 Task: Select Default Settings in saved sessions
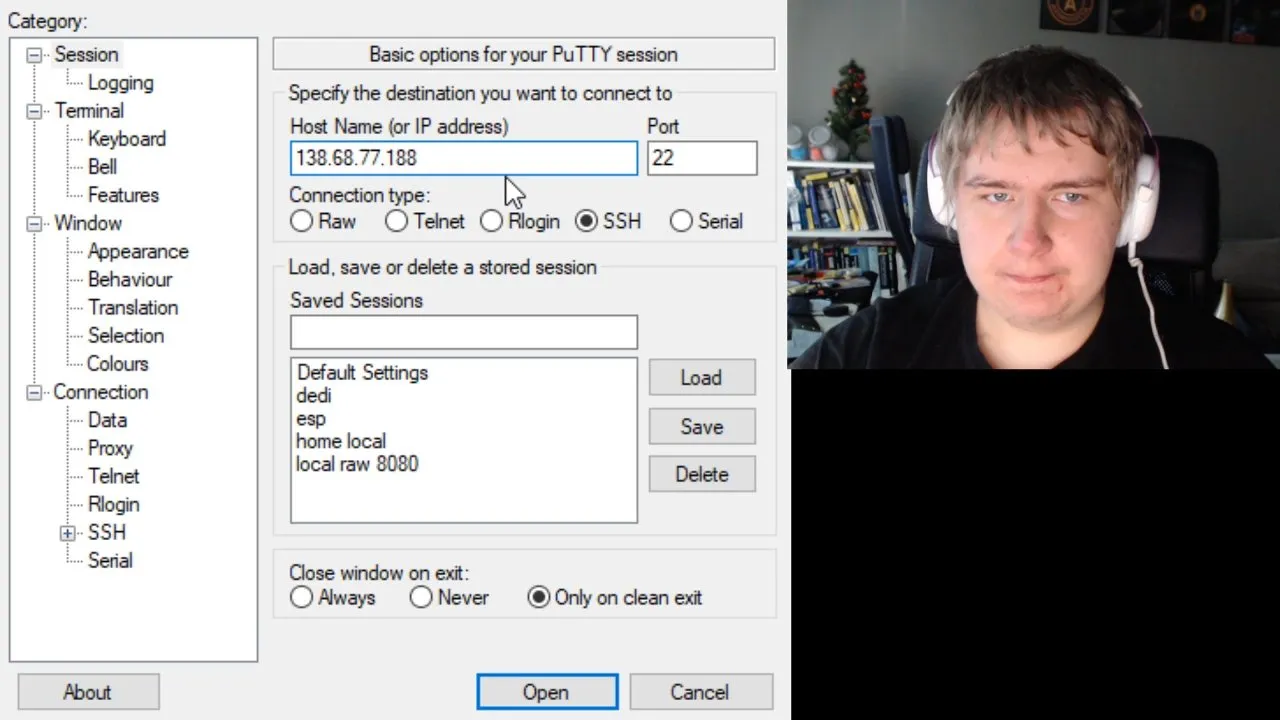click(x=362, y=372)
